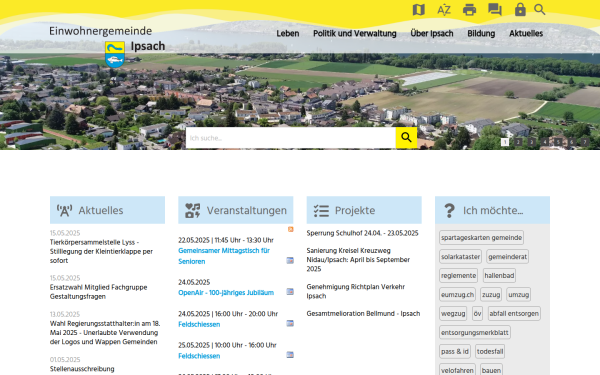Open Gemeinsamer Mittagstisch für Senioren event
600x375 pixels.
pos(224,256)
